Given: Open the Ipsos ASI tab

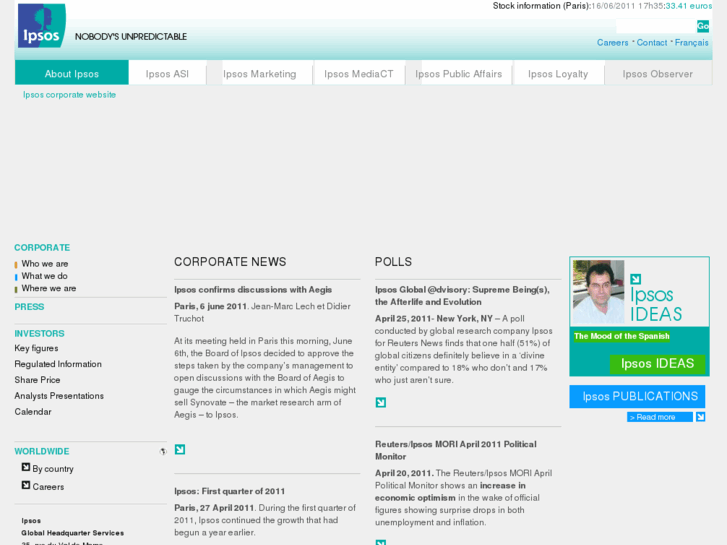Looking at the screenshot, I should (x=167, y=74).
